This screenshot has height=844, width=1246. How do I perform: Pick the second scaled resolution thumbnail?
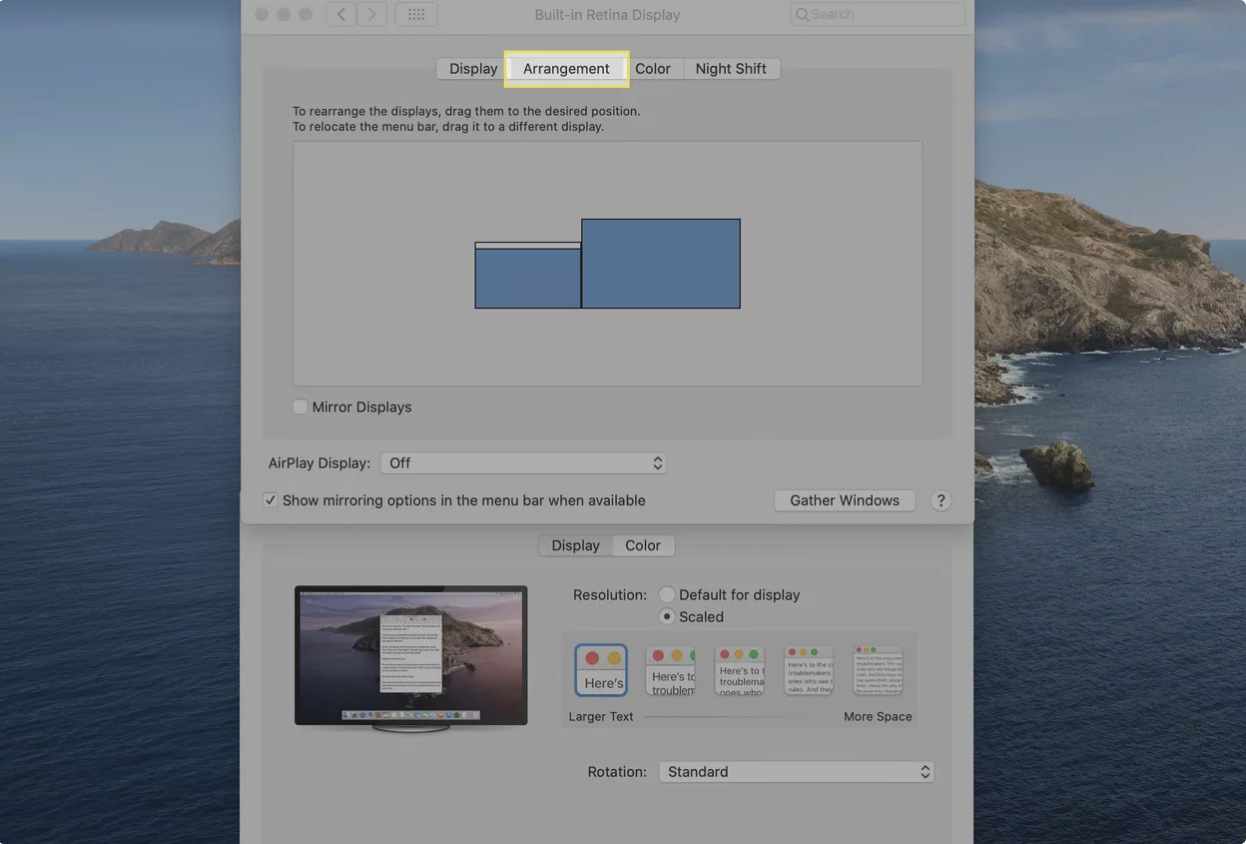(670, 670)
